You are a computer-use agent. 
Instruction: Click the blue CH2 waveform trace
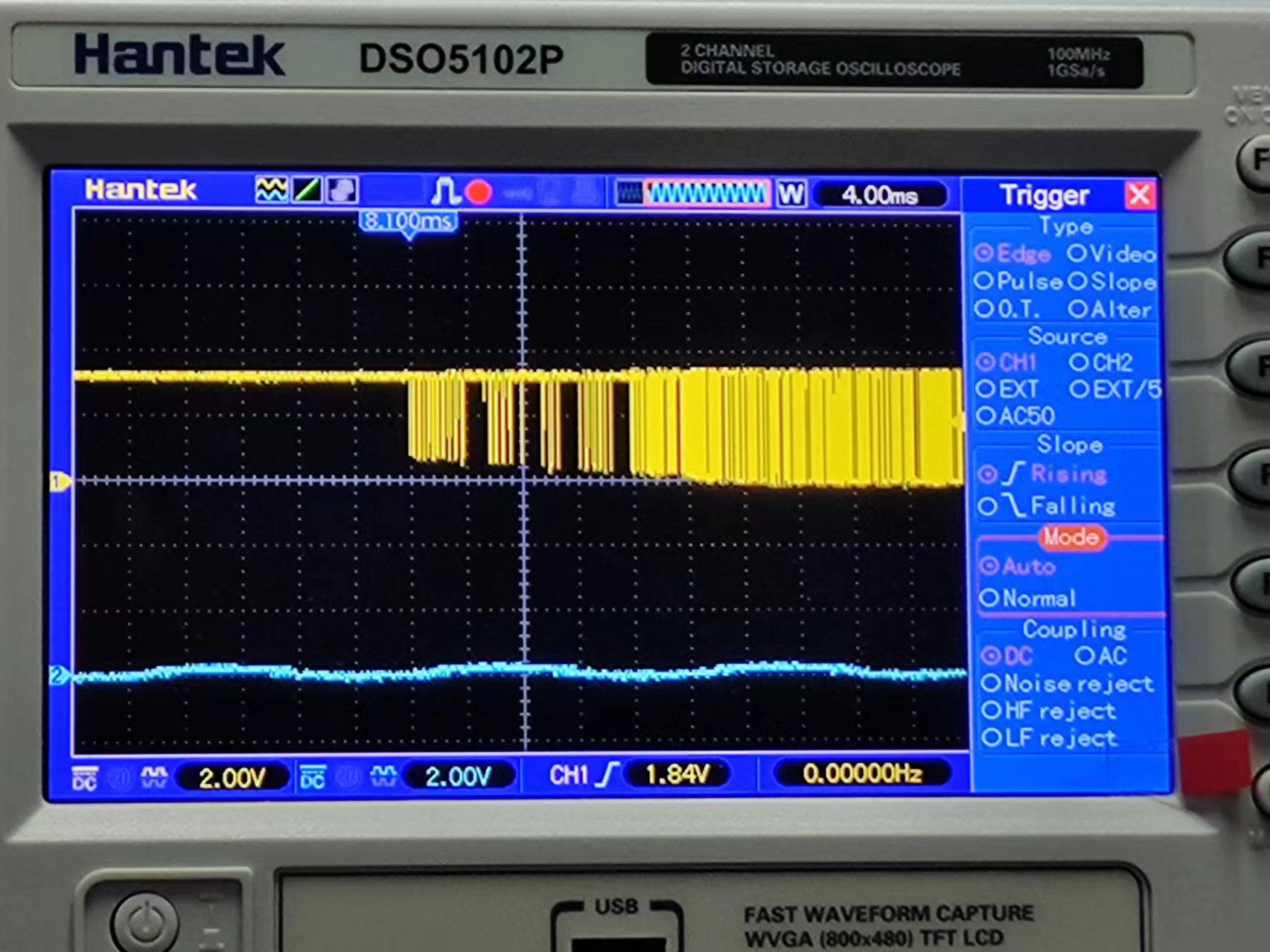tap(520, 672)
